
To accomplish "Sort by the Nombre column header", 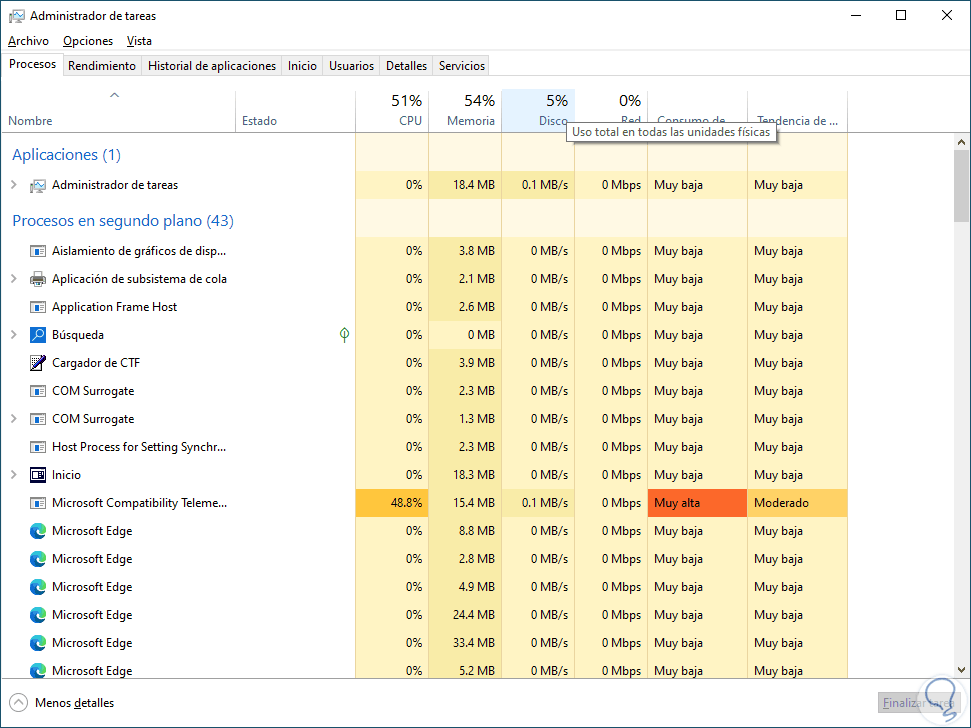I will [x=118, y=111].
